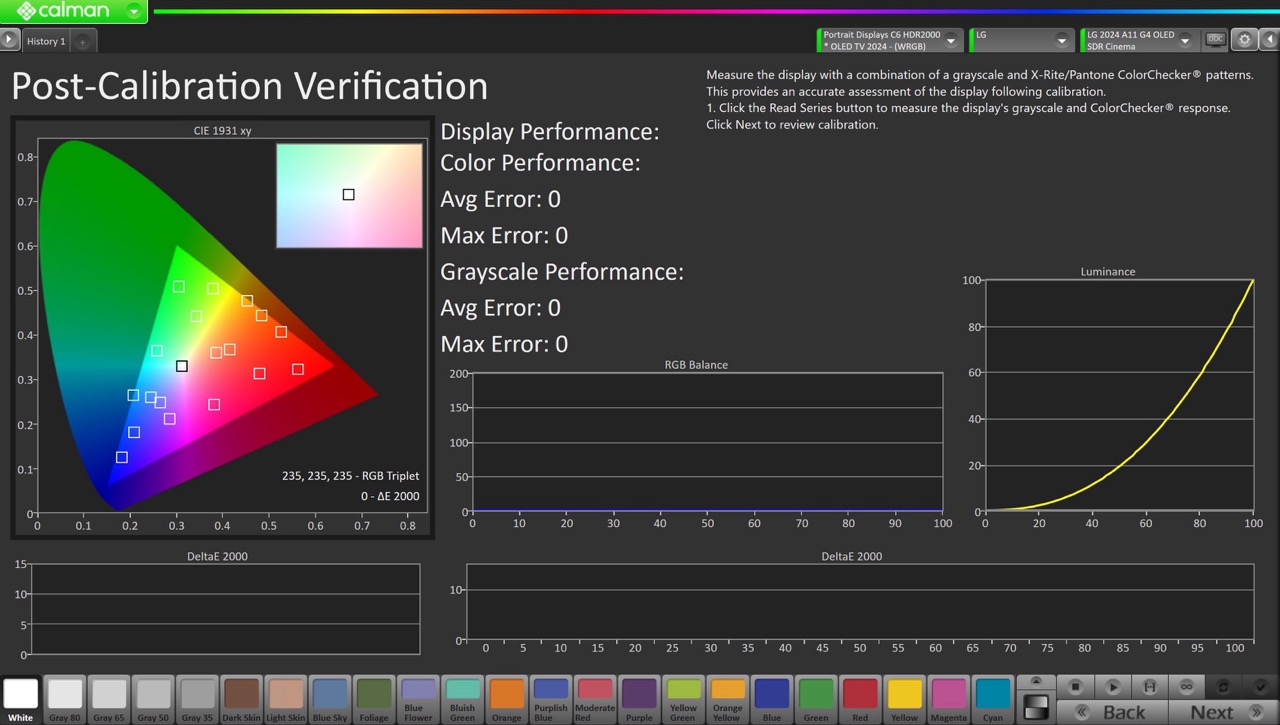The width and height of the screenshot is (1280, 725).
Task: Select the White color patch
Action: coord(21,699)
